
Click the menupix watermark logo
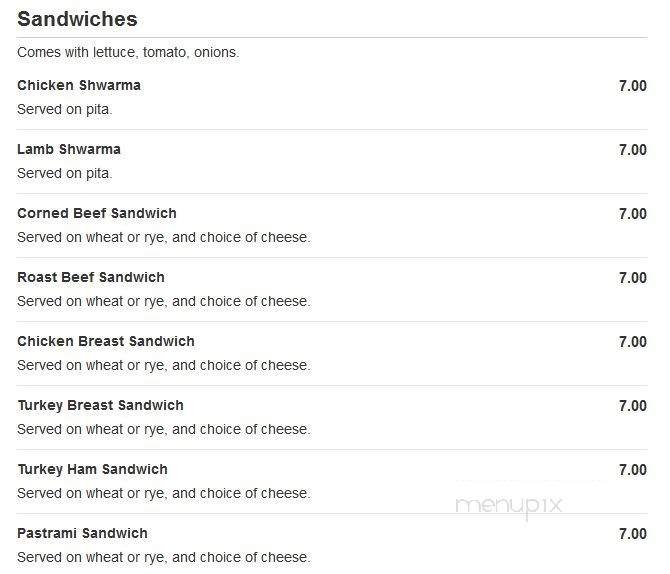[509, 506]
